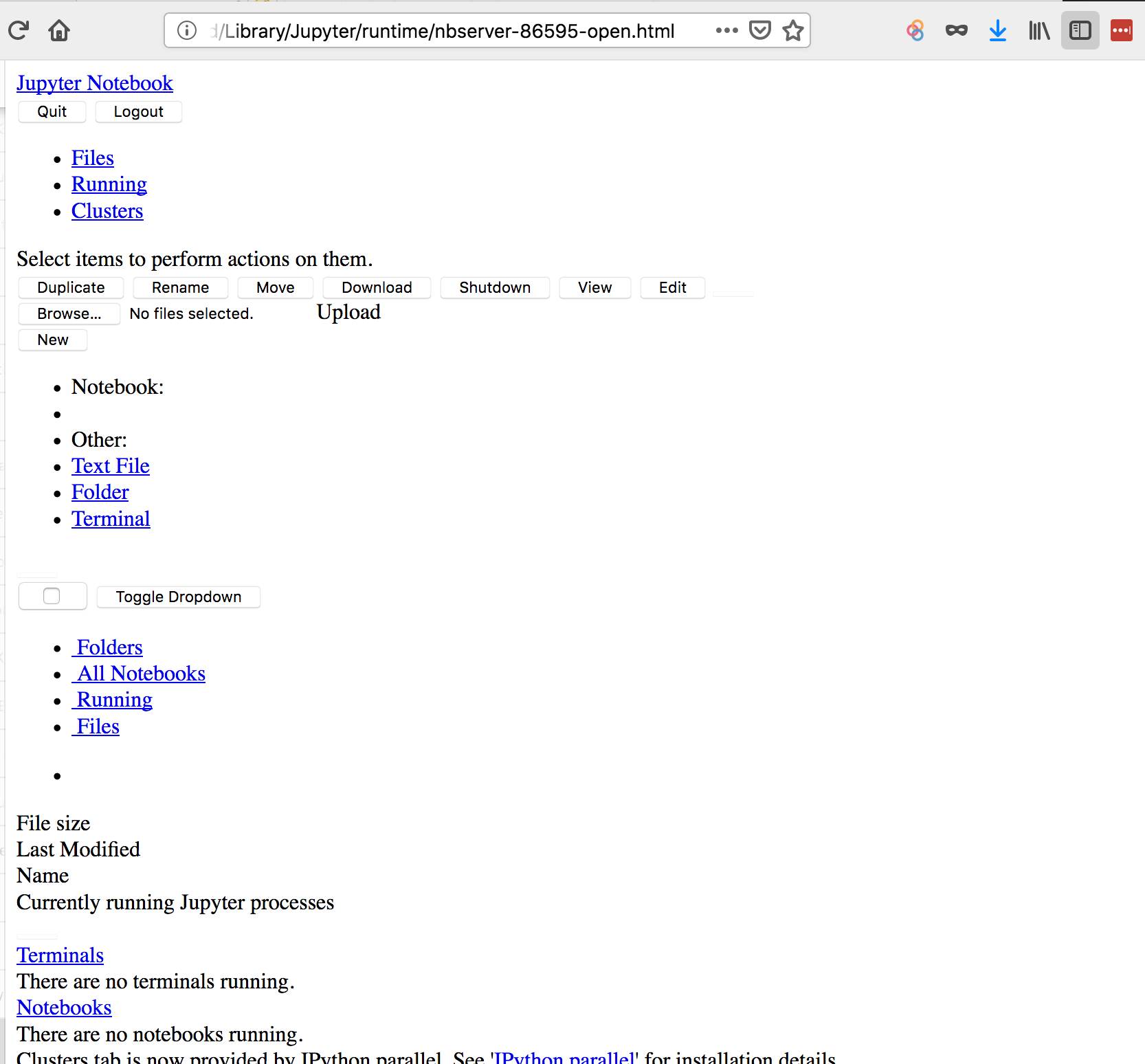Click the Upload label

[348, 312]
